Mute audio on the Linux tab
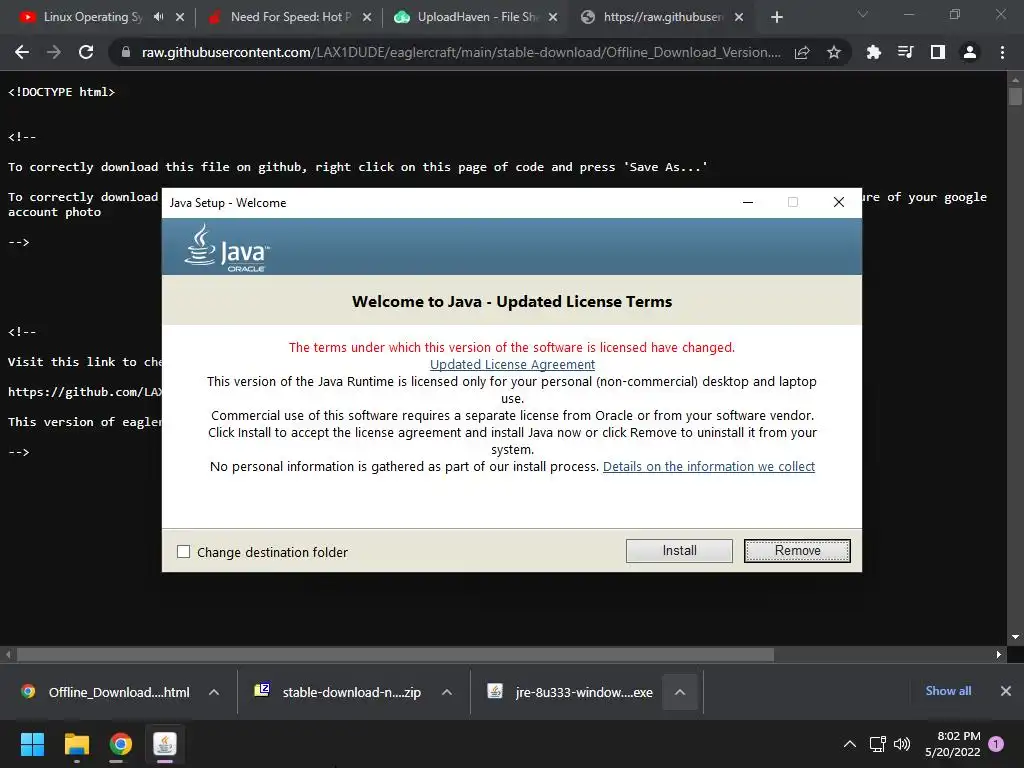 pyautogui.click(x=159, y=17)
